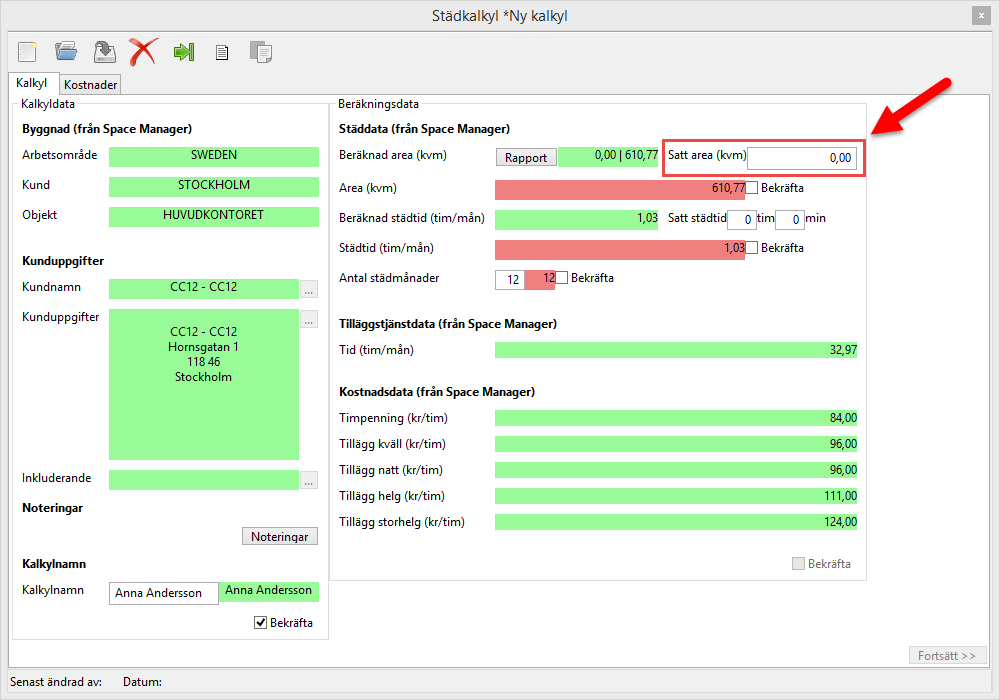Switch to the Kostnader tab
Screen dimensions: 1000x700
tap(90, 85)
